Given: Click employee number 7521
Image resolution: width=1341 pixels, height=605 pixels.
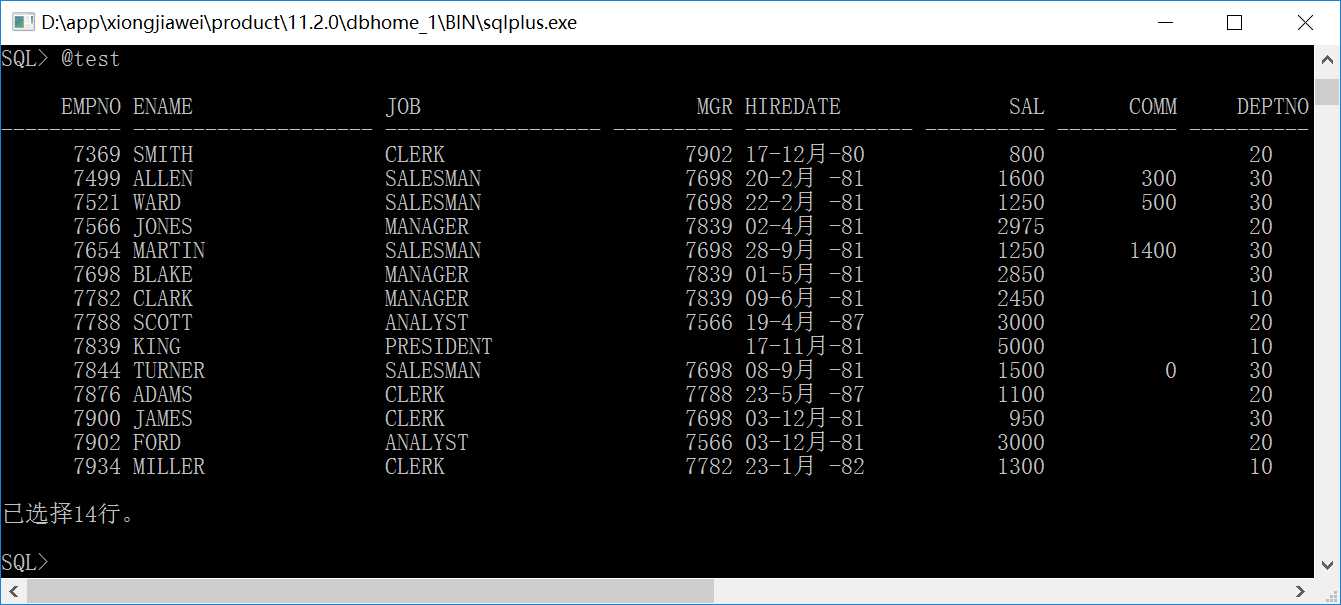Looking at the screenshot, I should [97, 203].
